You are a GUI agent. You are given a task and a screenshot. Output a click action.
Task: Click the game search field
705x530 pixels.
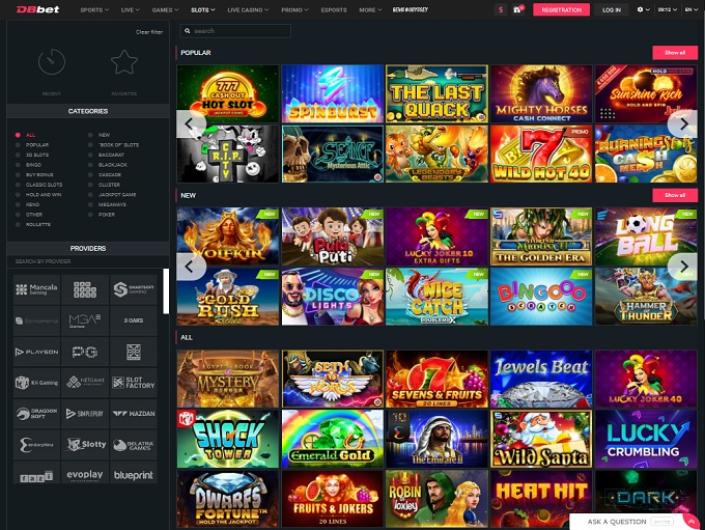235,31
